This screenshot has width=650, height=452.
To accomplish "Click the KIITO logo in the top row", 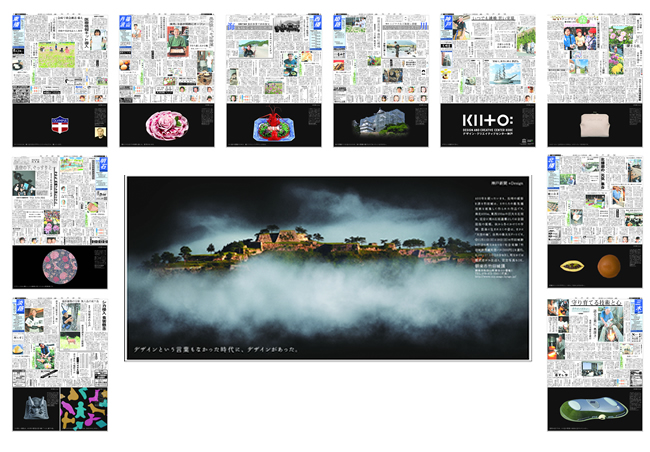I will 487,116.
